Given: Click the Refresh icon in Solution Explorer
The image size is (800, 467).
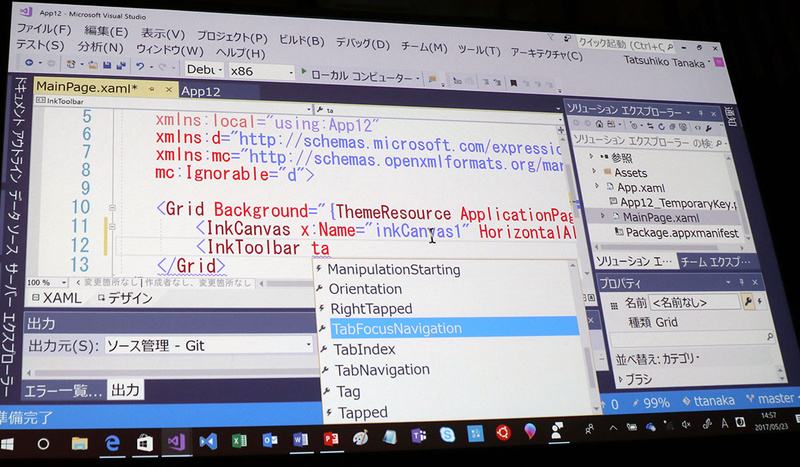Looking at the screenshot, I should click(661, 126).
